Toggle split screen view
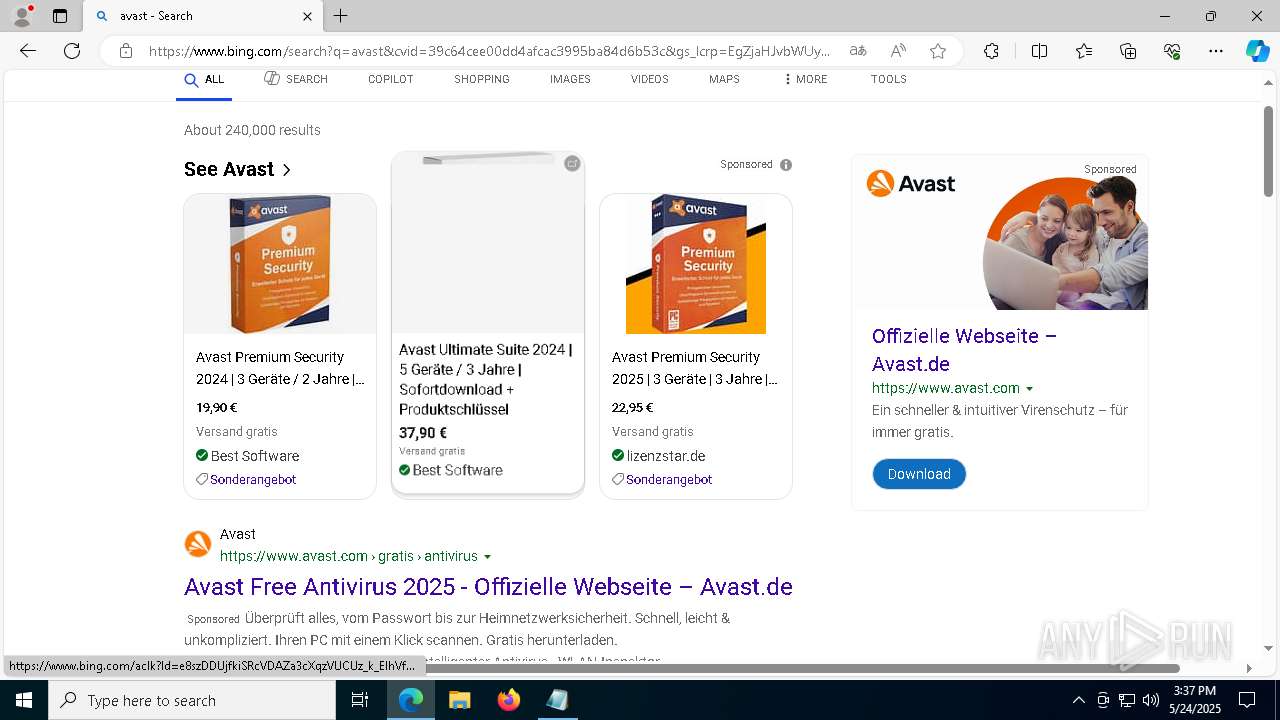 (x=1039, y=51)
